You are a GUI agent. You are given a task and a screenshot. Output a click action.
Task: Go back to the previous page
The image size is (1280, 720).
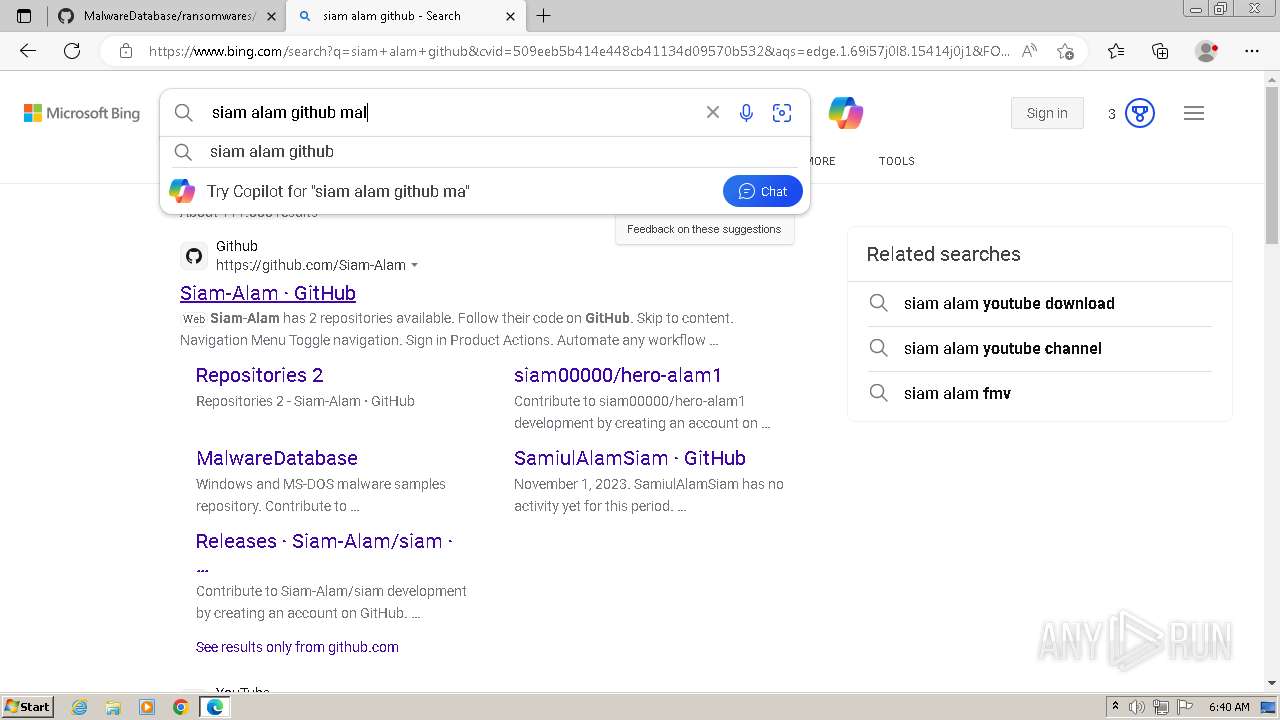[x=28, y=51]
